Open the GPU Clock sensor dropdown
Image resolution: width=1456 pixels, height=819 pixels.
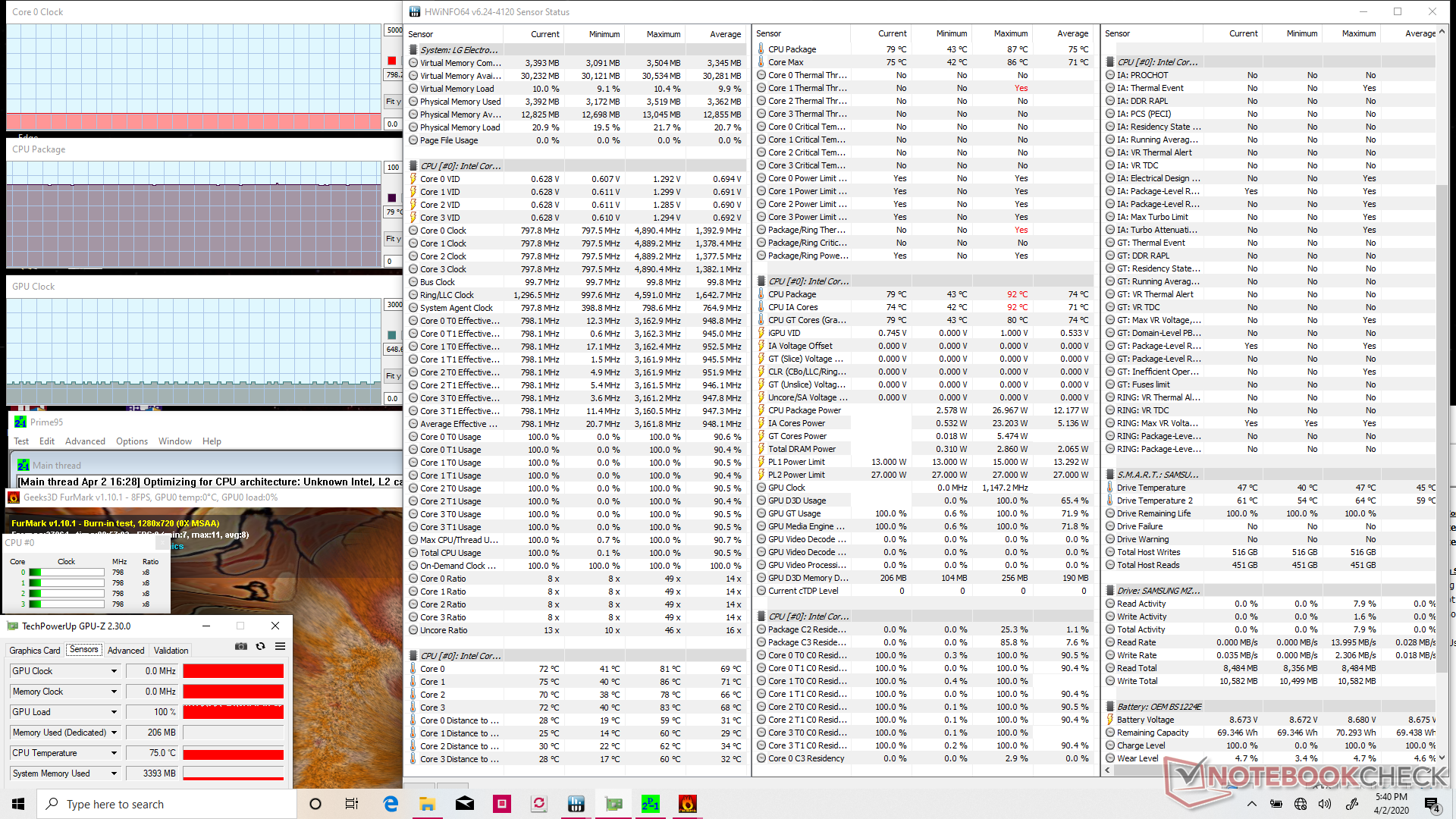click(114, 671)
